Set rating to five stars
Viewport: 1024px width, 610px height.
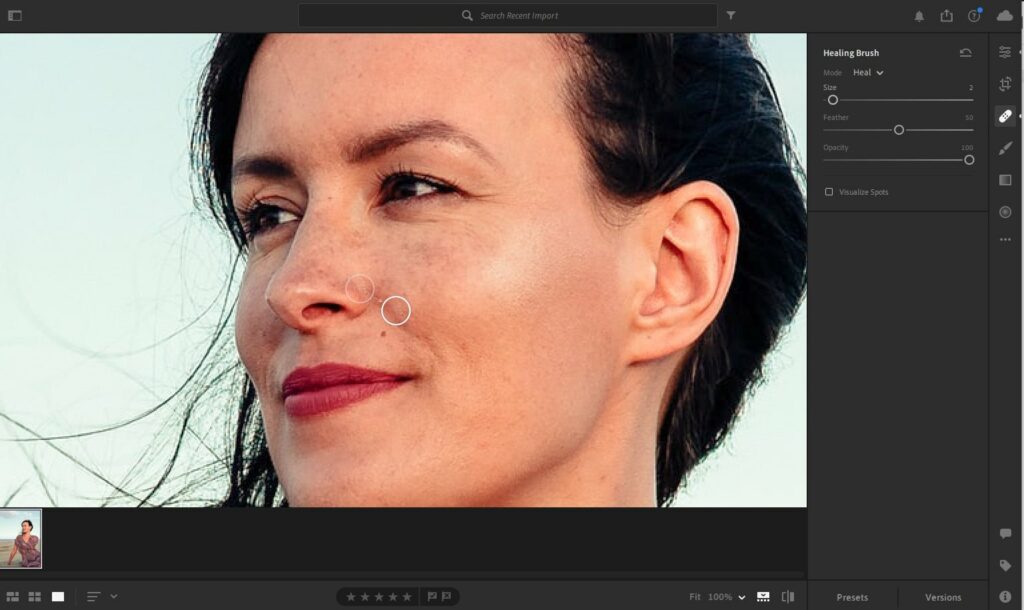pos(407,596)
